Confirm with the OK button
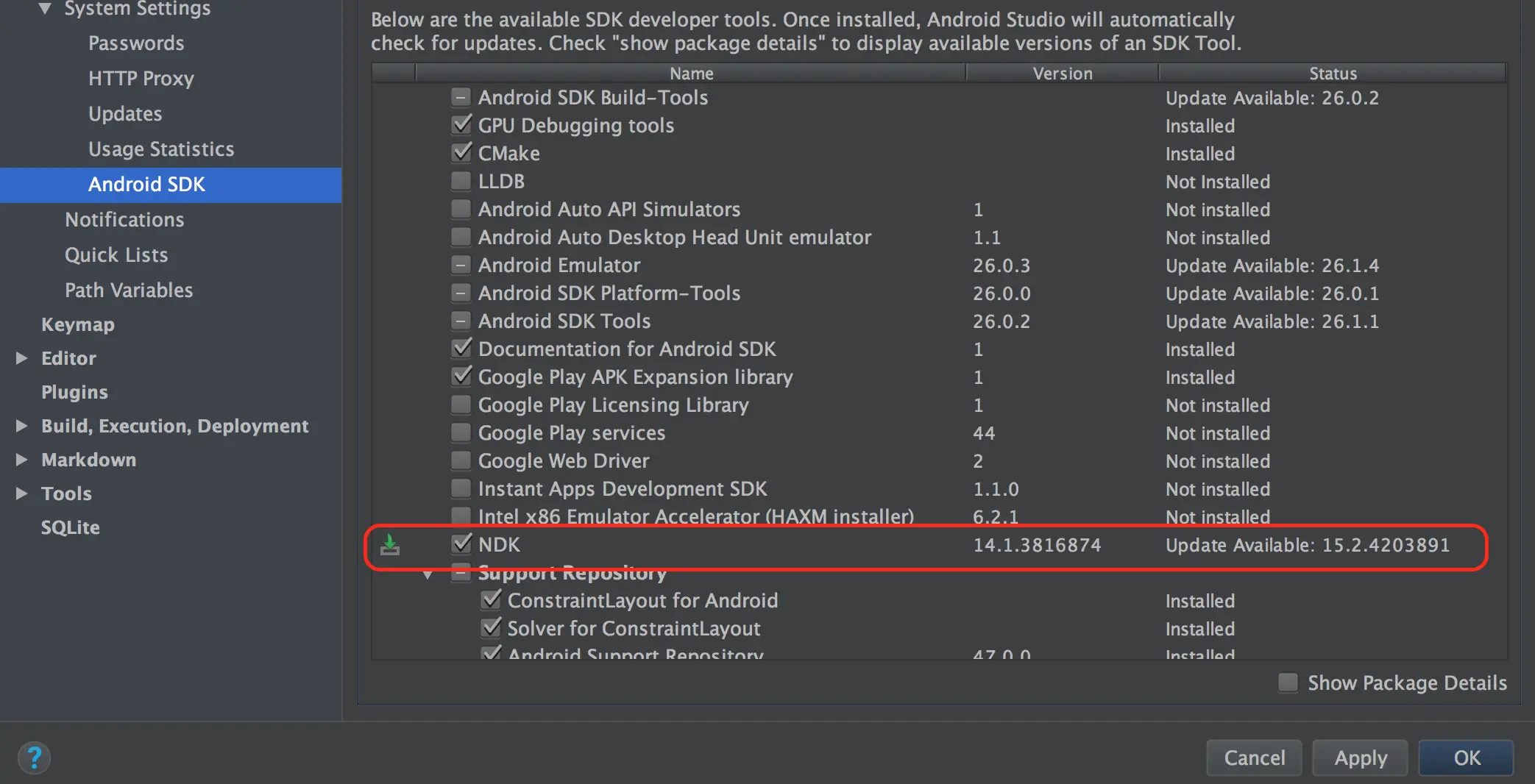The width and height of the screenshot is (1535, 784). [x=1467, y=758]
